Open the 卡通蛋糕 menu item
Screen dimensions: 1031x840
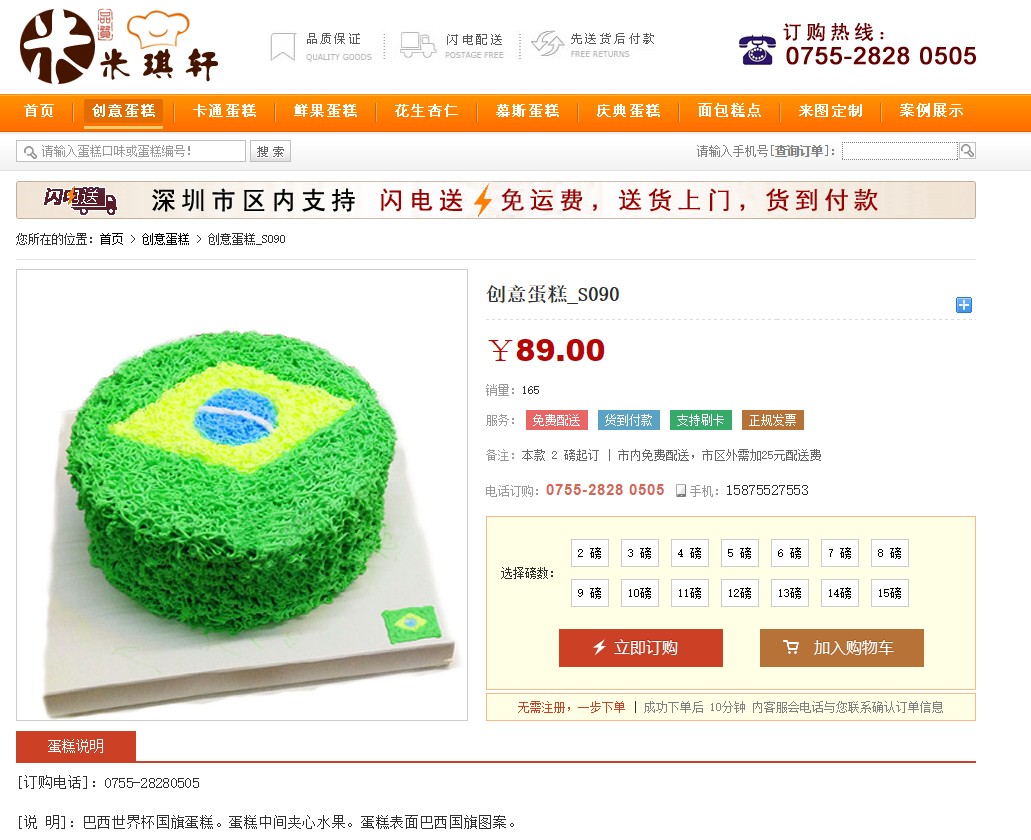(x=225, y=110)
